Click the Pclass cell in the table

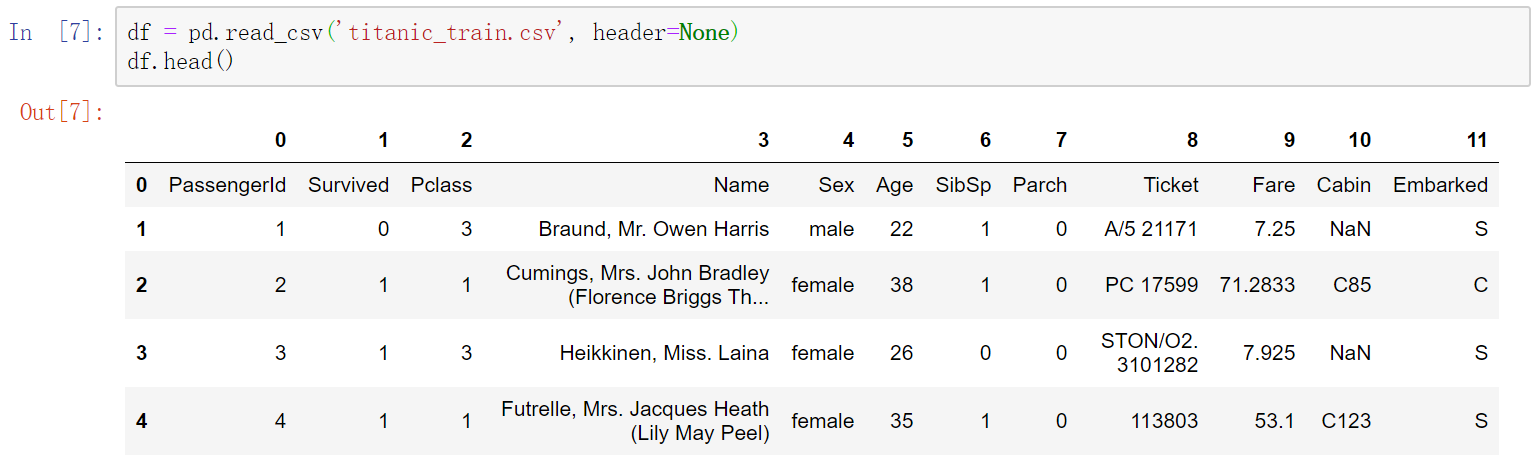click(x=441, y=185)
